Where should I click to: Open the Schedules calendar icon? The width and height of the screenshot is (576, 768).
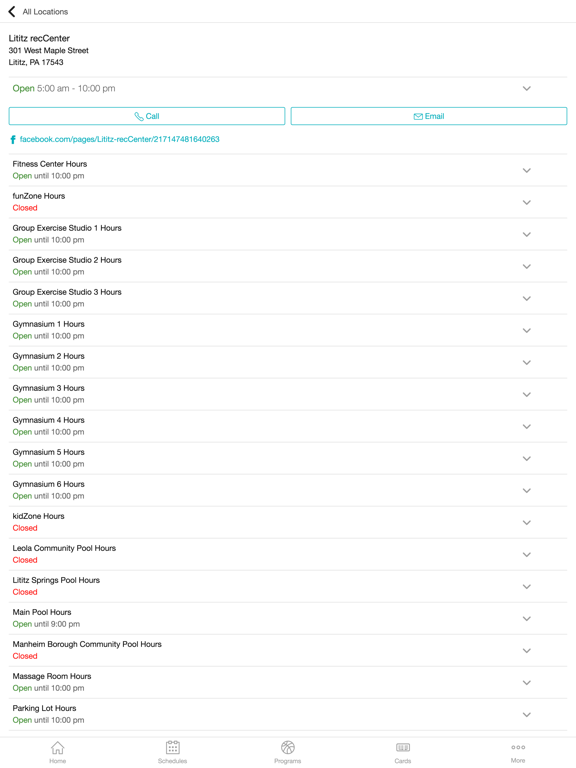pyautogui.click(x=172, y=747)
